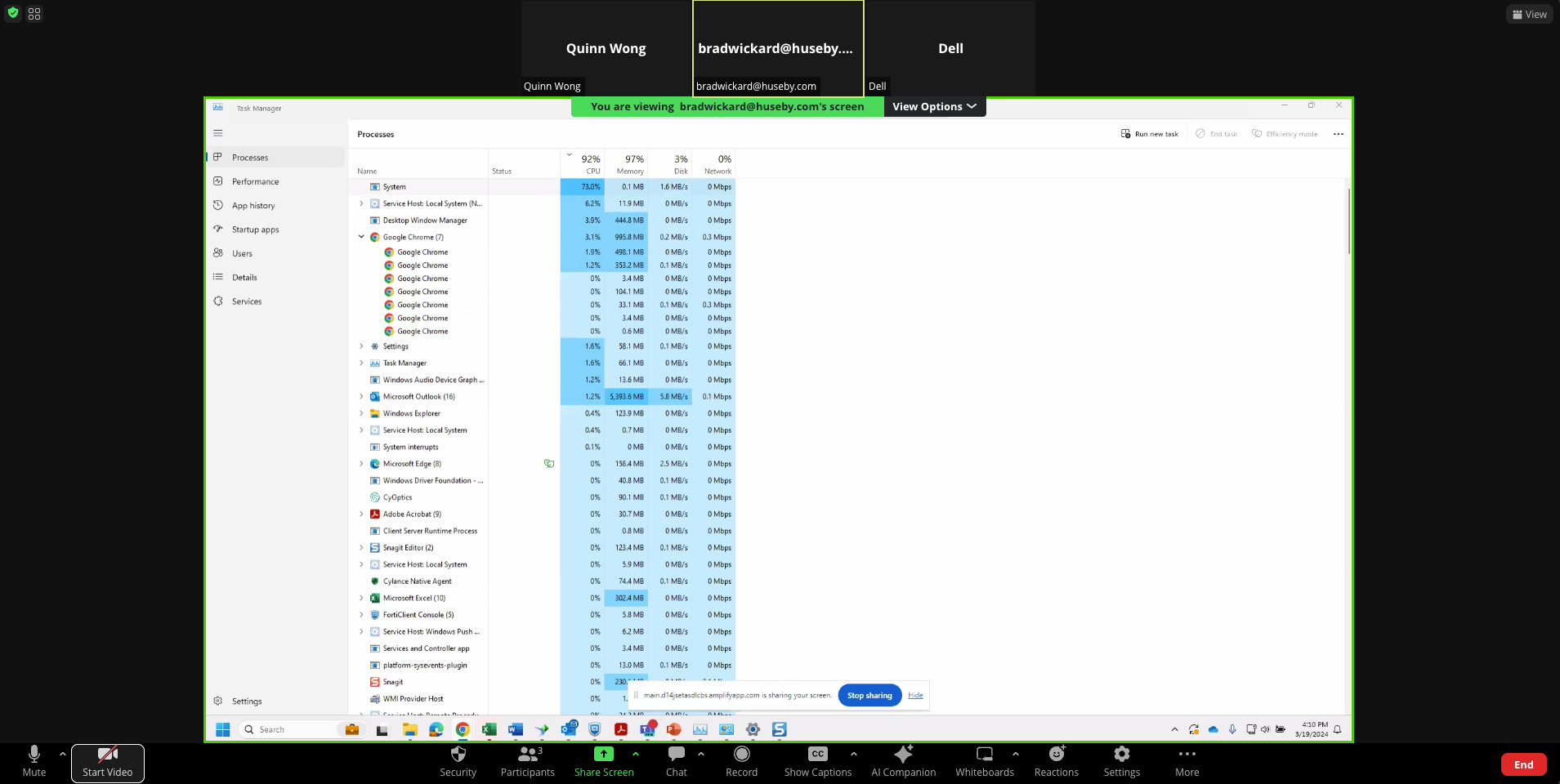Start Video in the Zoom toolbar
The height and width of the screenshot is (784, 1560).
point(107,762)
